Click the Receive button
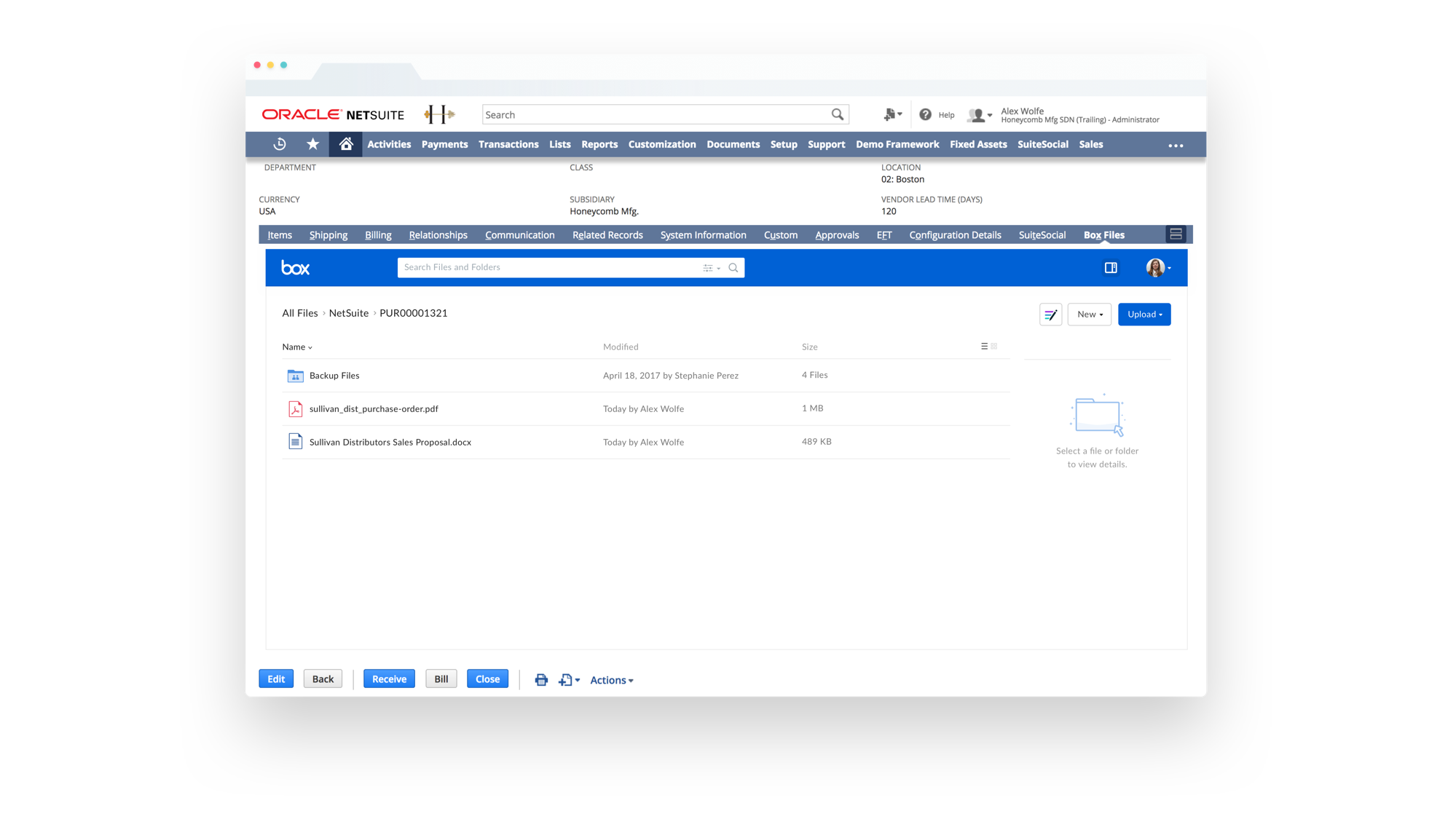The image size is (1456, 819). [x=389, y=678]
